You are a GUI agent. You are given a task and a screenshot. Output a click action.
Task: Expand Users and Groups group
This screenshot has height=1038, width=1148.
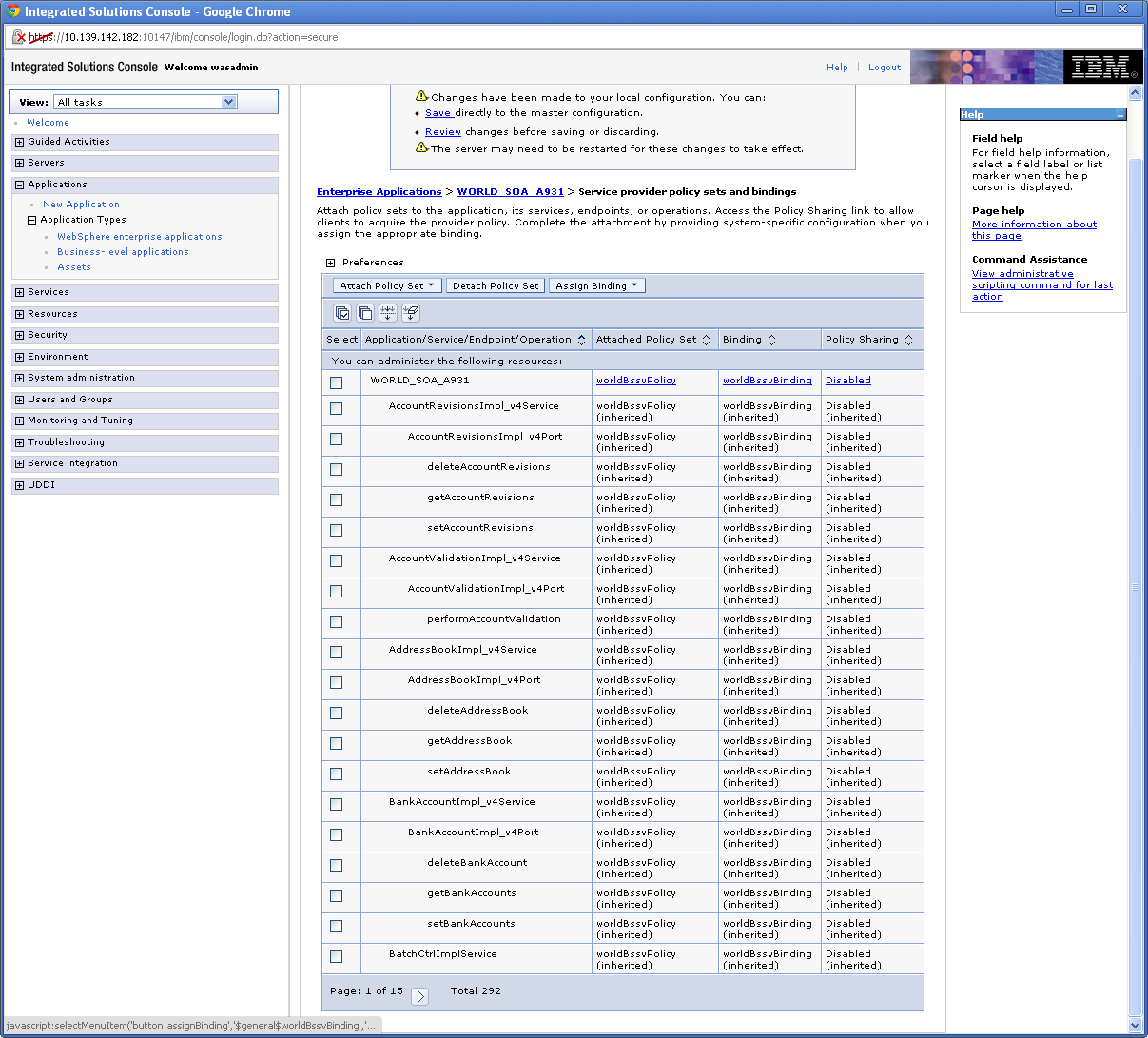[x=19, y=400]
